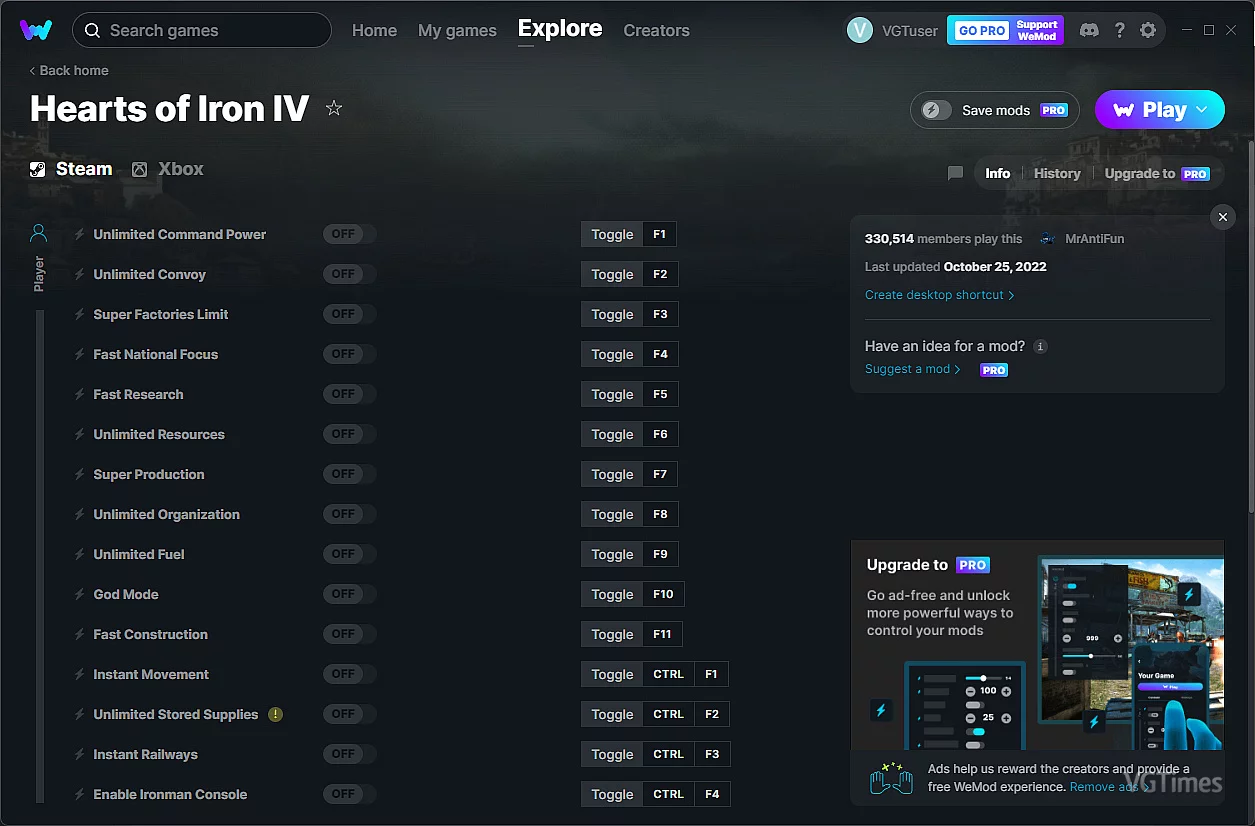Click lightning icon beside Unlimited Fuel
This screenshot has width=1255, height=826.
tap(80, 554)
